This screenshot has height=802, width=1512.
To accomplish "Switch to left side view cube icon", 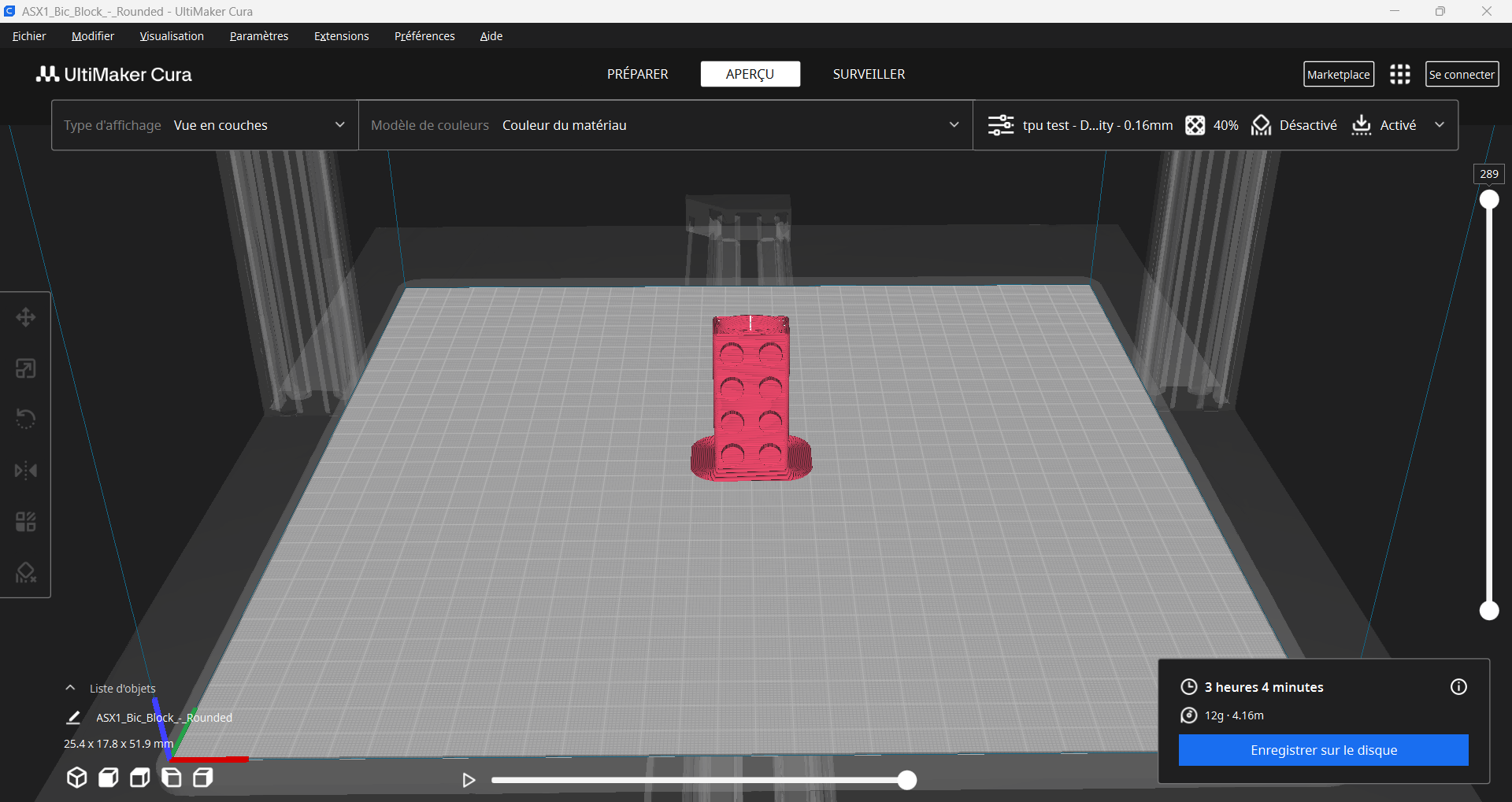I will pos(172,778).
